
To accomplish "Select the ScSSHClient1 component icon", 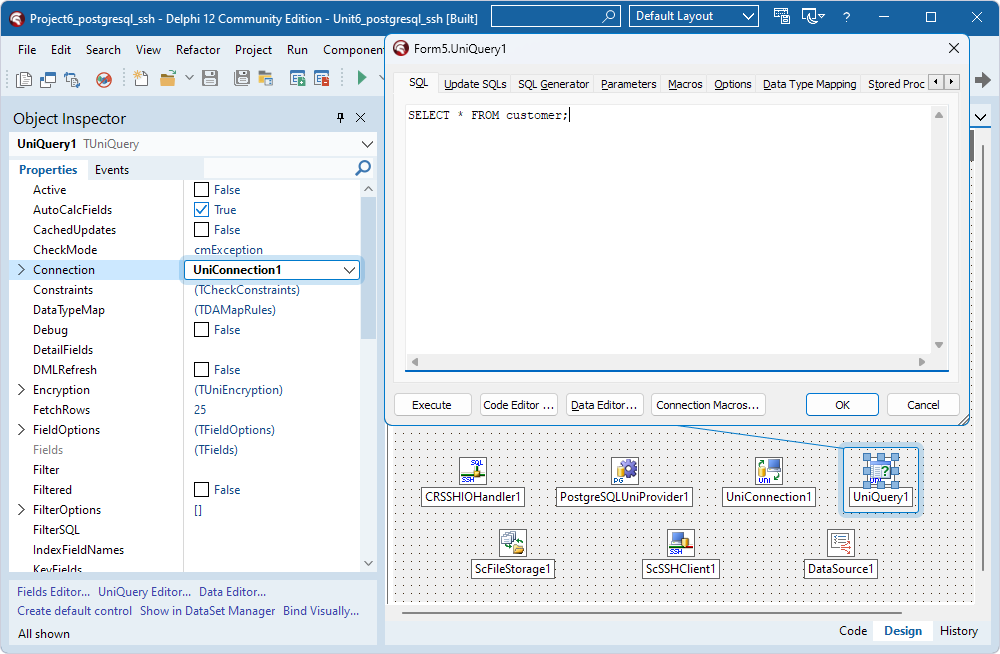I will coord(681,543).
